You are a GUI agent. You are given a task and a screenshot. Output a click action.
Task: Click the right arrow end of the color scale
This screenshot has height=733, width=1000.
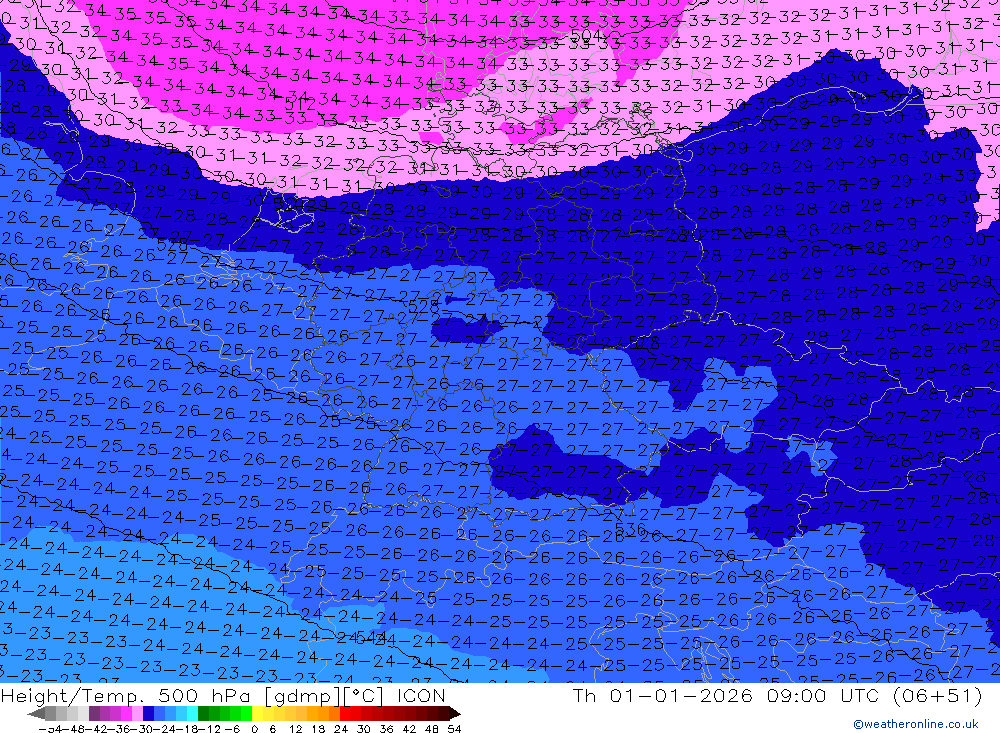(x=454, y=713)
